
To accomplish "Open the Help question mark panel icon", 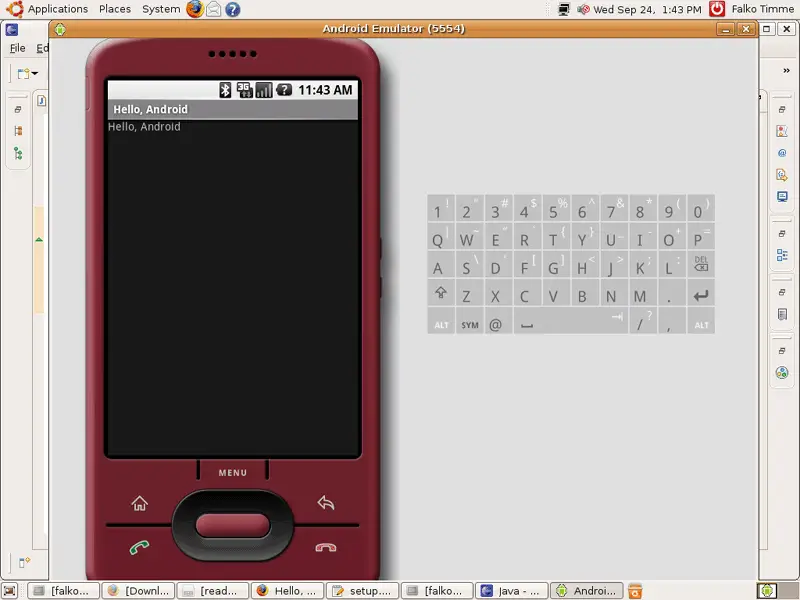I will [233, 9].
